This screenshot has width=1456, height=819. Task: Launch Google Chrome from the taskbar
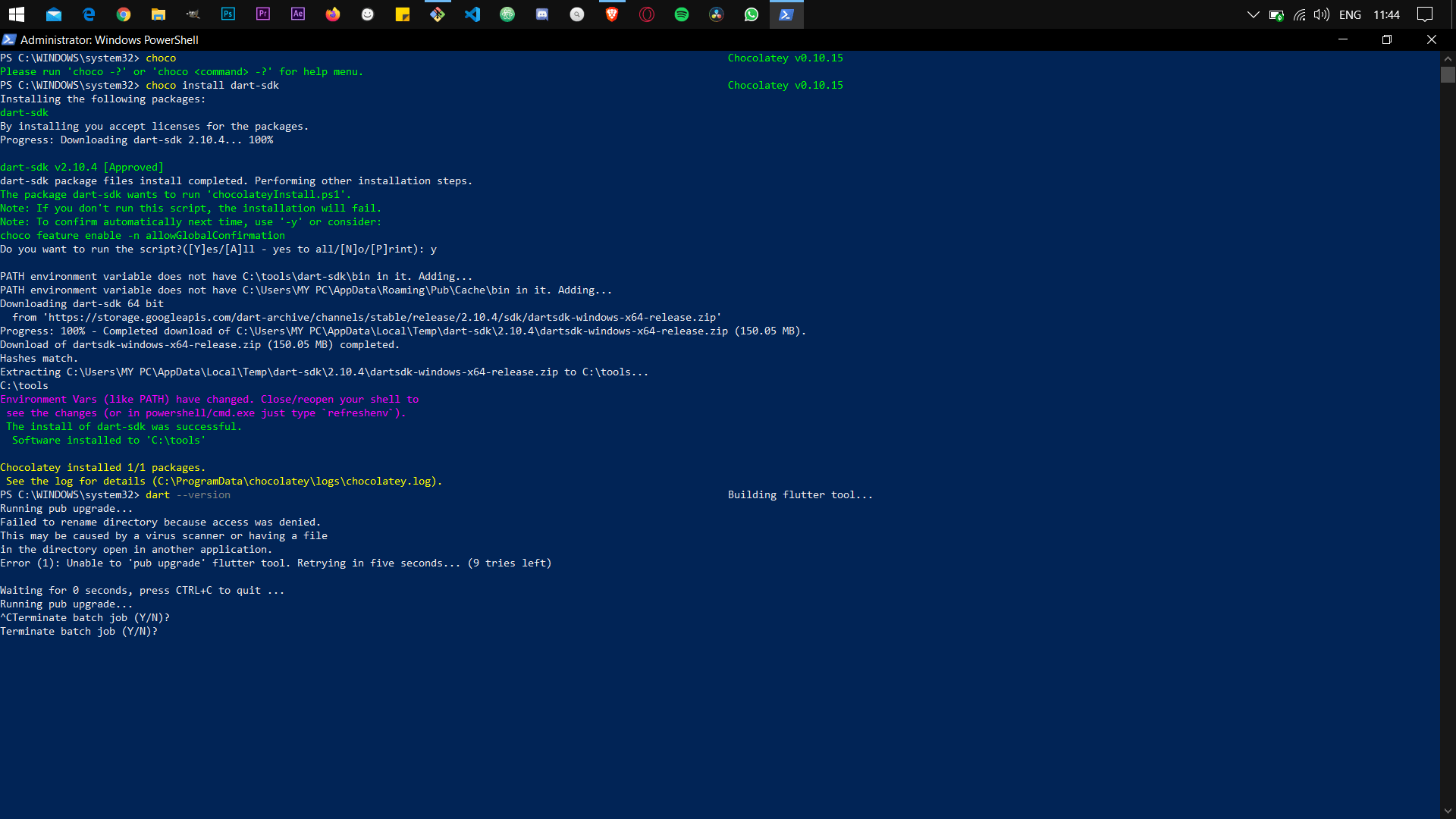point(124,14)
